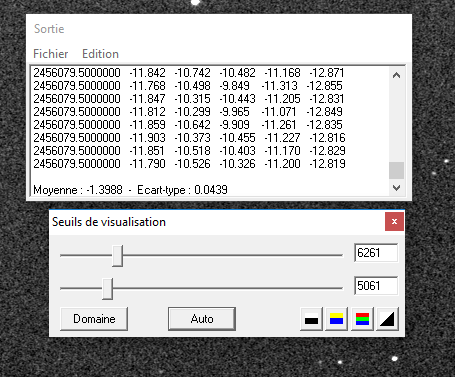Click the value -11.313 in output

point(279,86)
